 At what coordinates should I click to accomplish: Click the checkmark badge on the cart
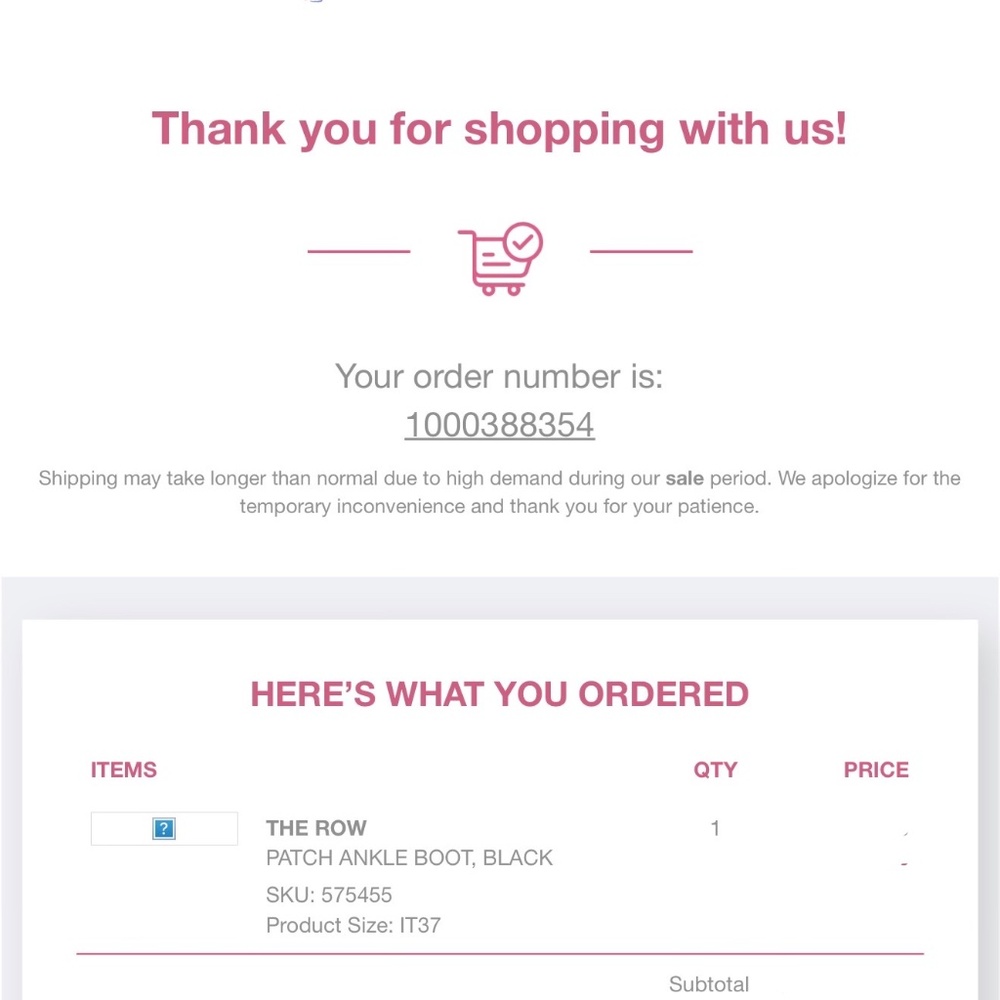coord(522,241)
